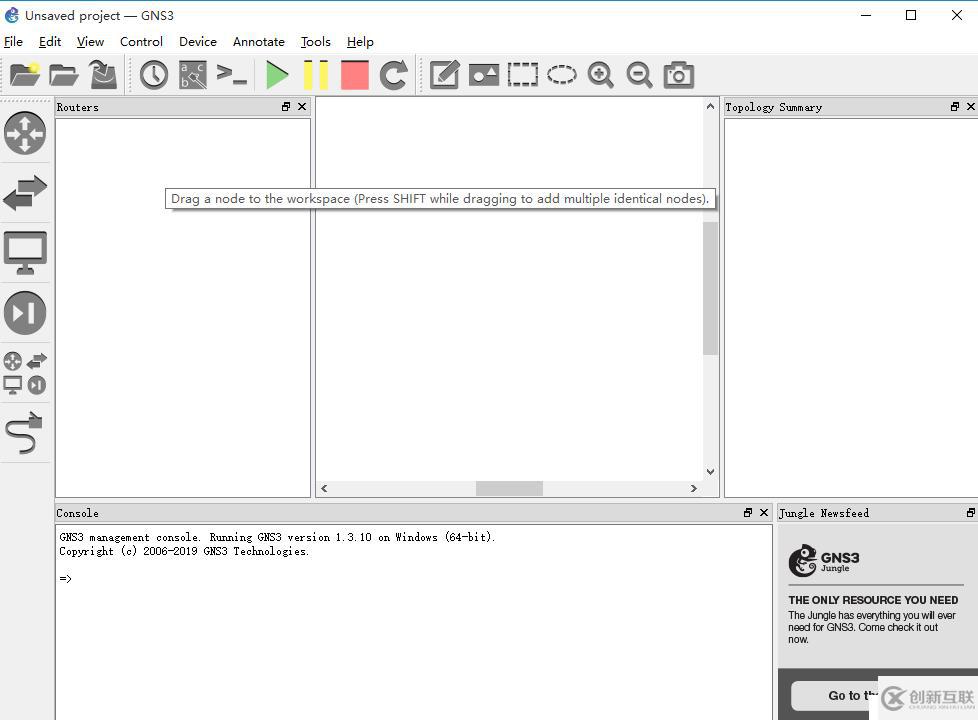The height and width of the screenshot is (720, 978).
Task: Take a screenshot with the camera icon
Action: (x=679, y=75)
